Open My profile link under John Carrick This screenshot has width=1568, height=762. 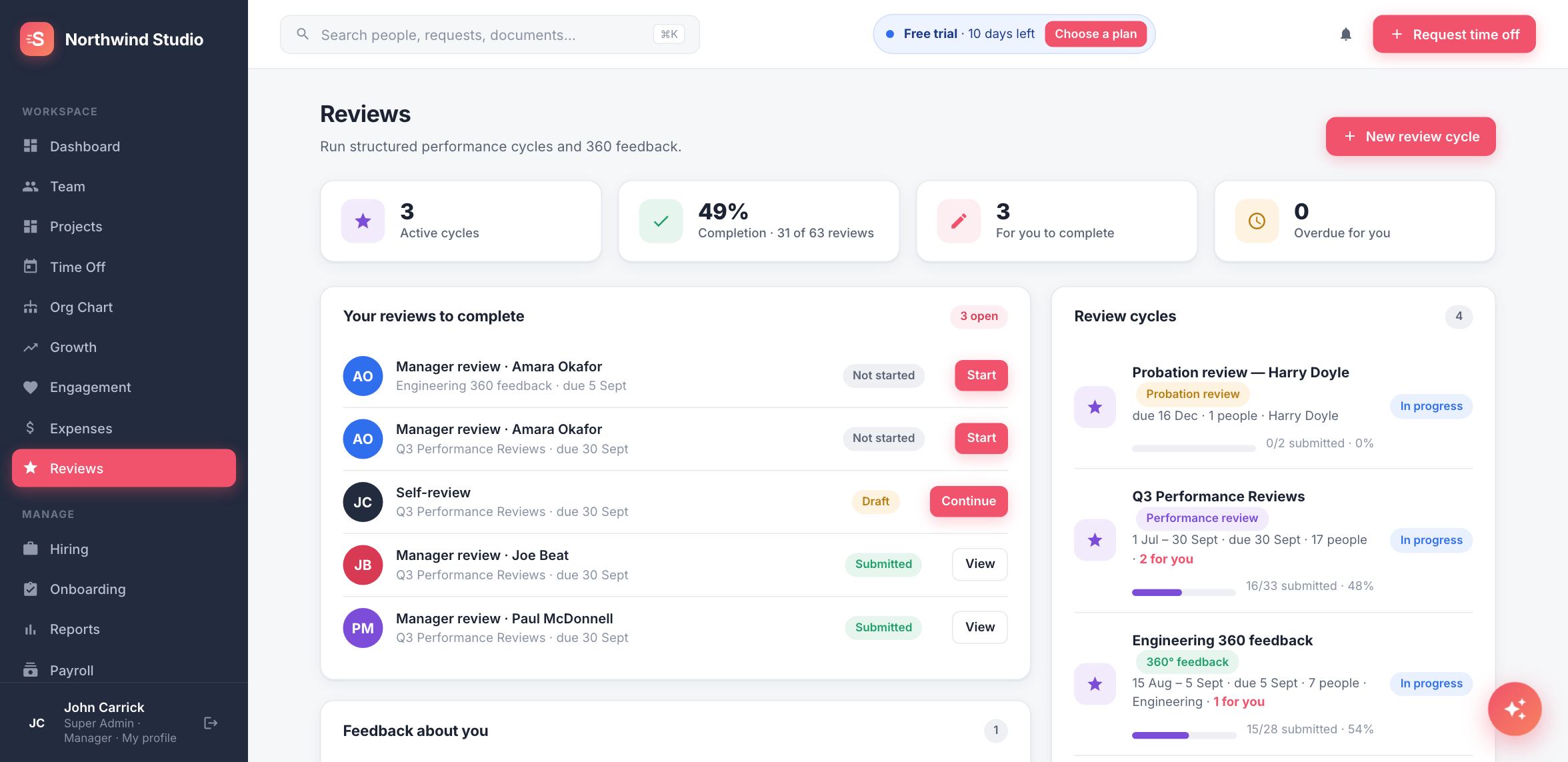point(149,738)
